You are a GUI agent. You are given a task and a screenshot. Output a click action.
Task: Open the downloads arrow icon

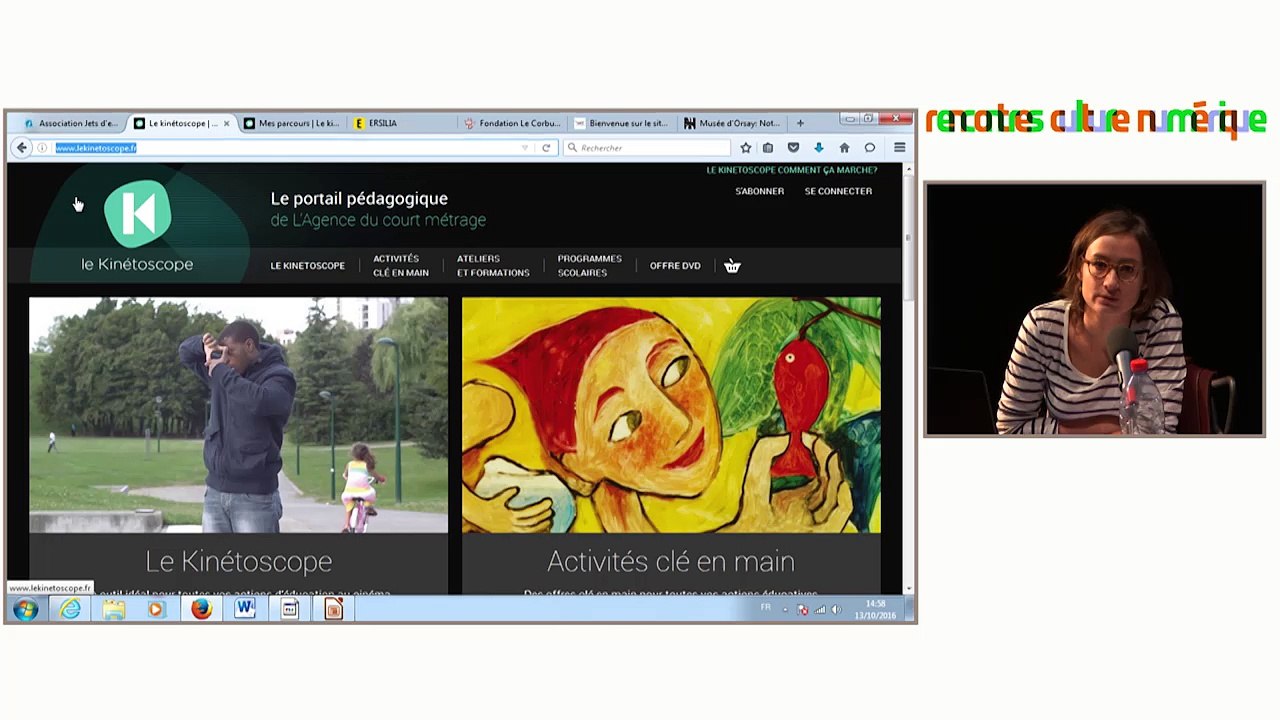[818, 148]
